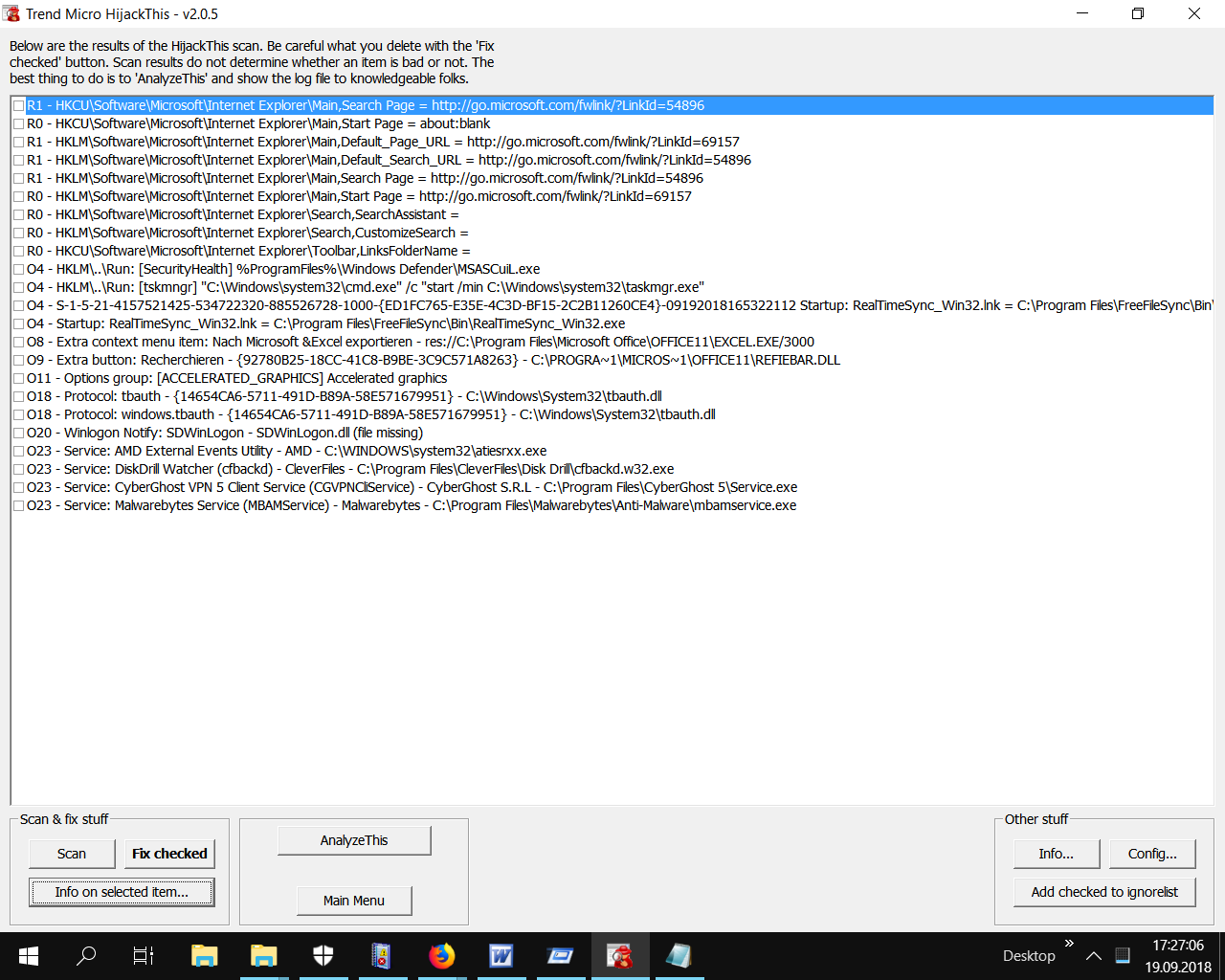Open taskbar search magnifier
The image size is (1225, 980).
click(x=86, y=955)
